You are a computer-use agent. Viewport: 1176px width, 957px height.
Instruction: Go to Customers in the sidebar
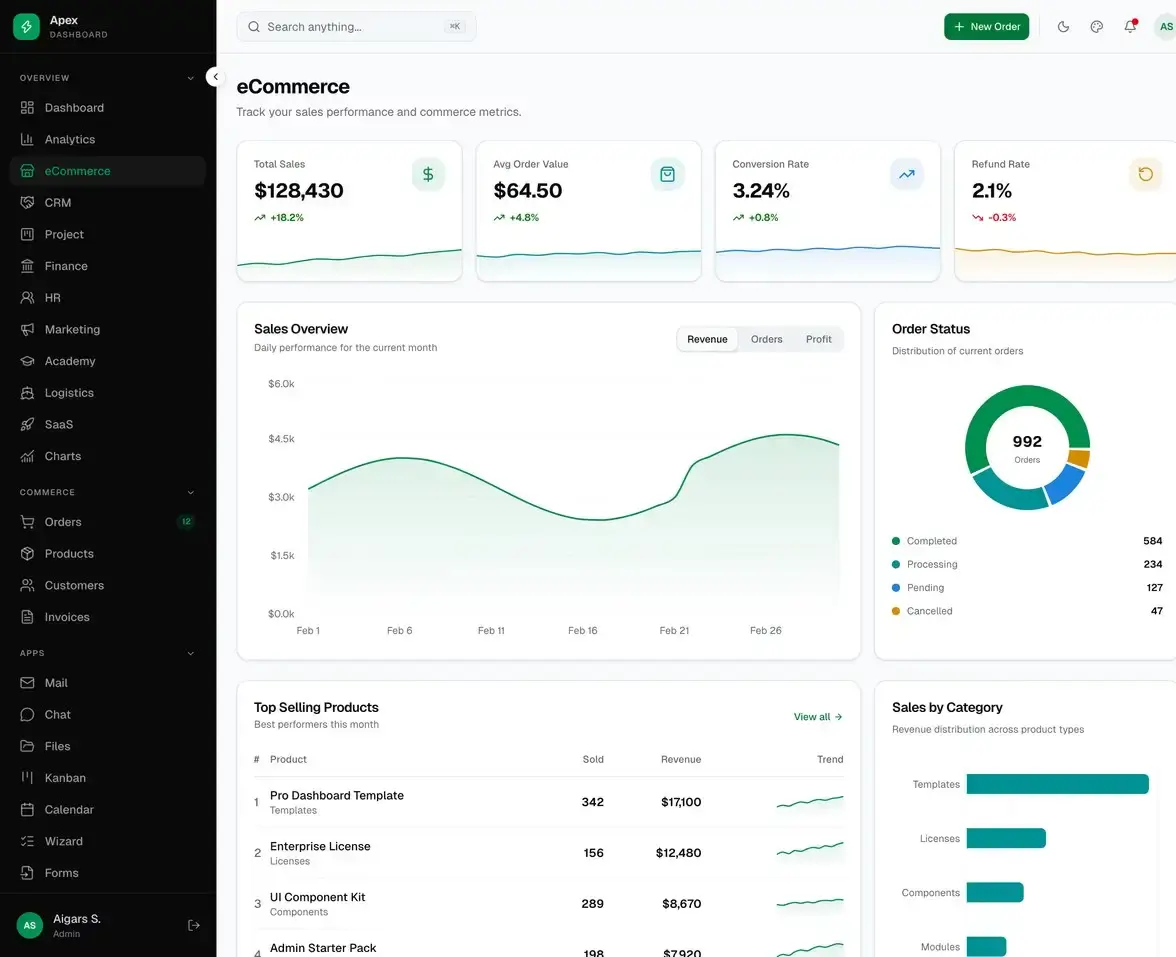(x=107, y=585)
